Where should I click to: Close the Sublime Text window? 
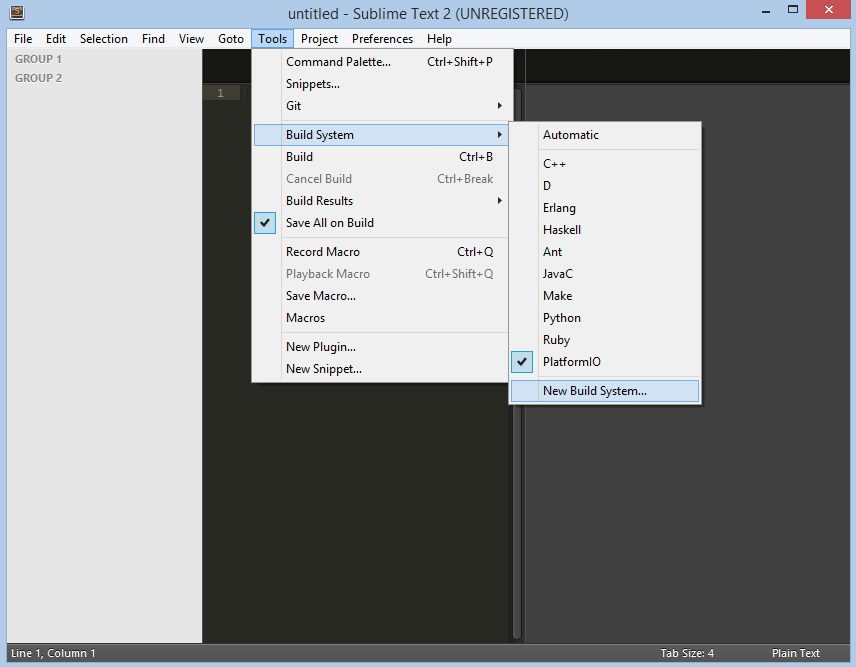coord(828,10)
